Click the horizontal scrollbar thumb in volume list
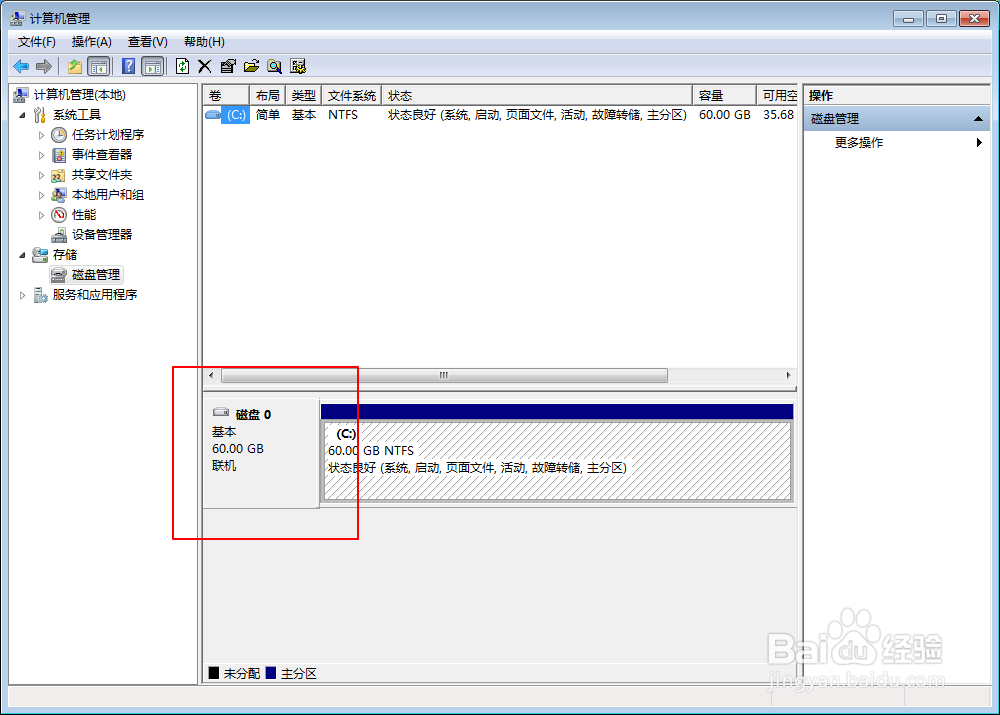 click(x=444, y=376)
